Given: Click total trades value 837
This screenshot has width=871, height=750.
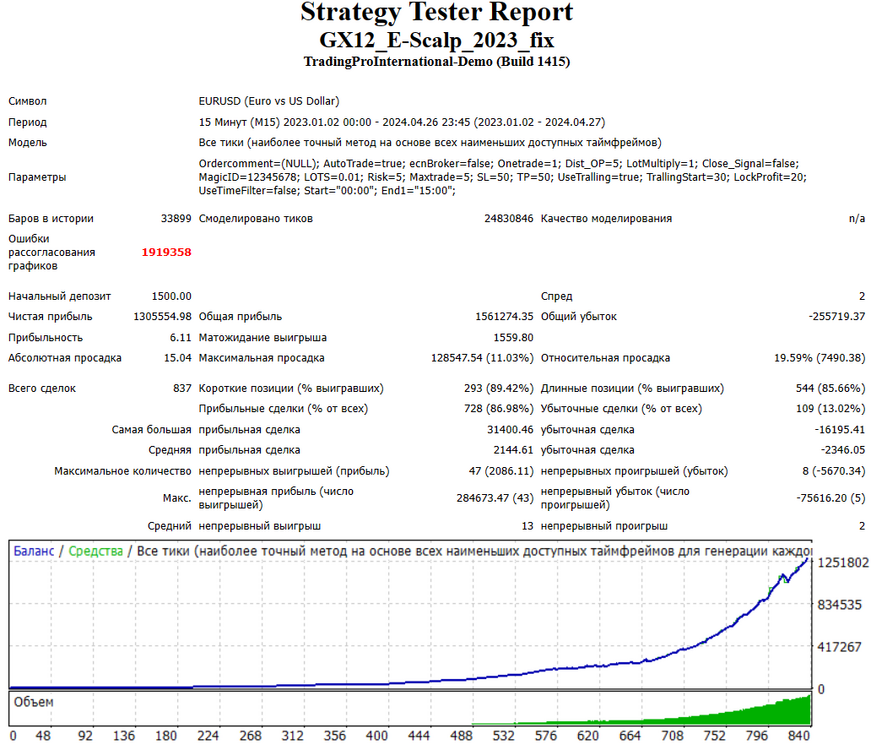Looking at the screenshot, I should coord(182,388).
